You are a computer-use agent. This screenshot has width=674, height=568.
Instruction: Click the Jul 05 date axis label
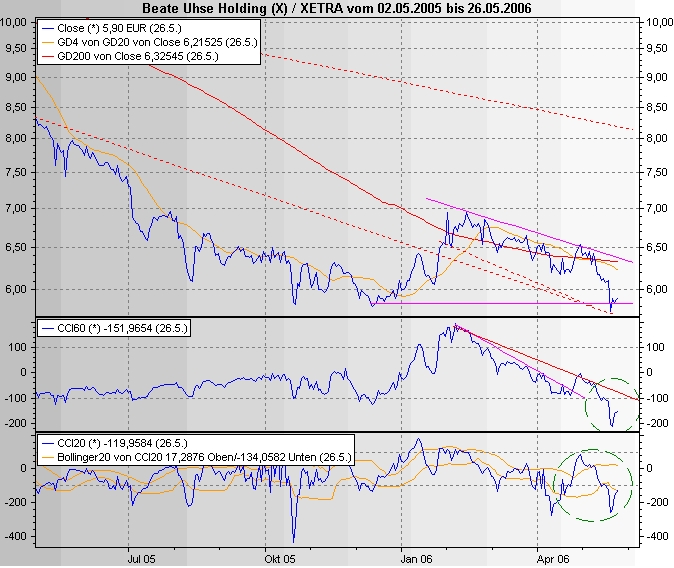tap(141, 559)
